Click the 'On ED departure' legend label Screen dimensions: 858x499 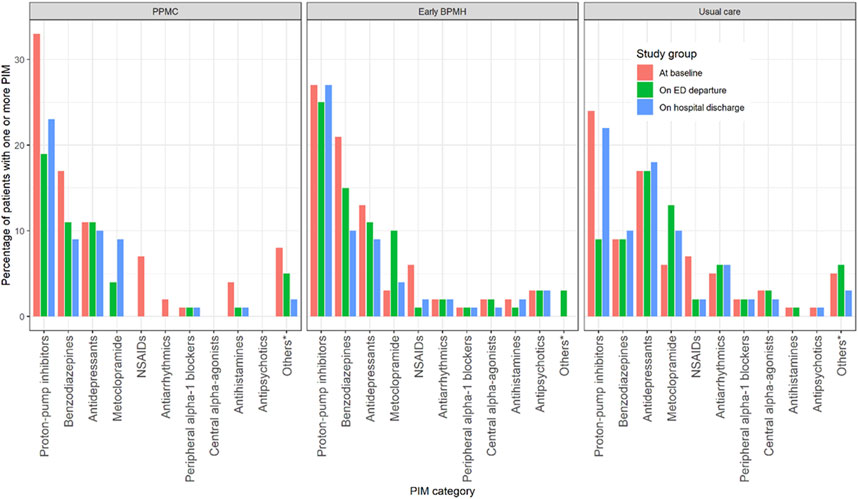[693, 90]
